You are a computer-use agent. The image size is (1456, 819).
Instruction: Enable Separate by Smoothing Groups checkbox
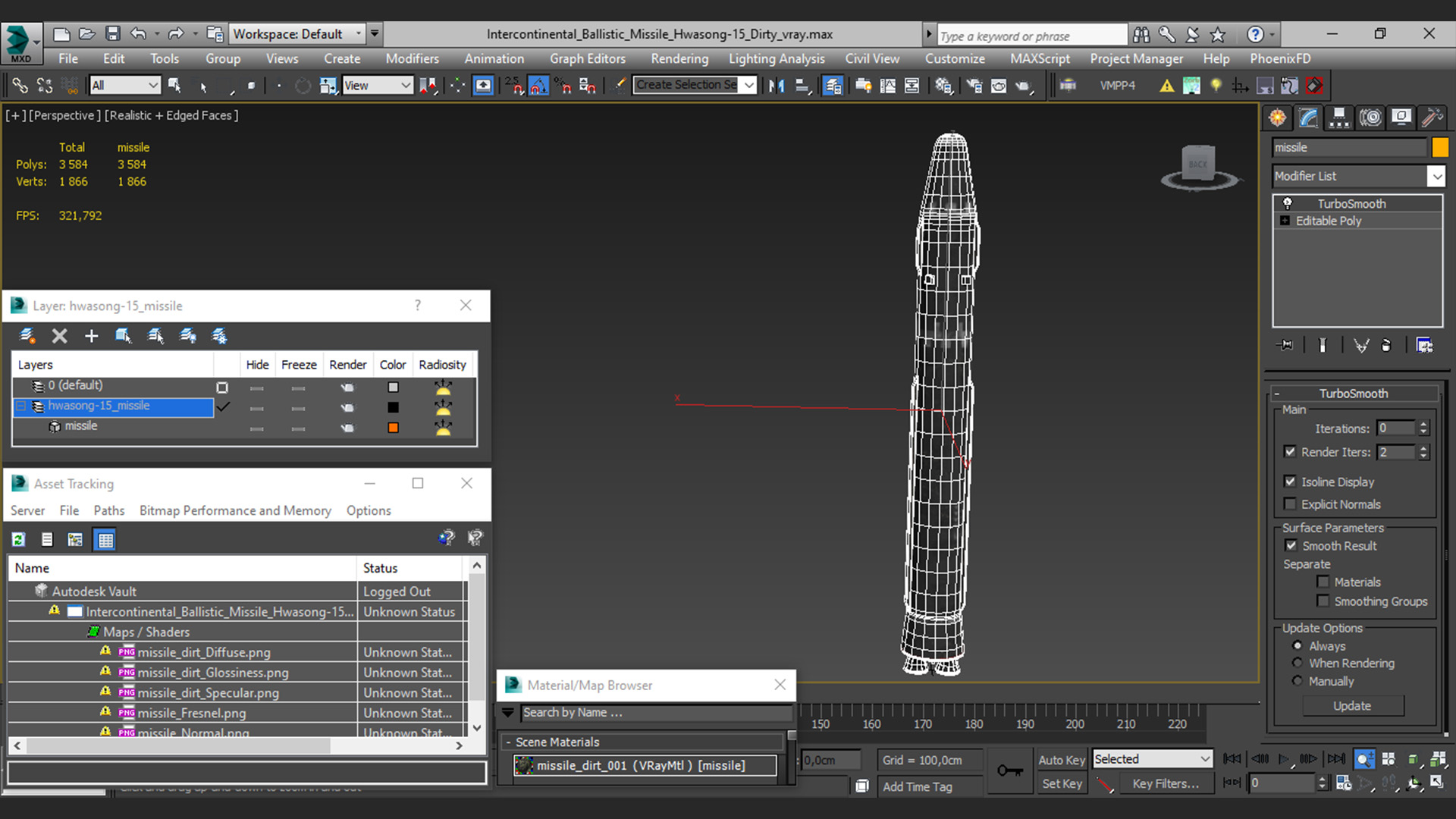pos(1323,601)
